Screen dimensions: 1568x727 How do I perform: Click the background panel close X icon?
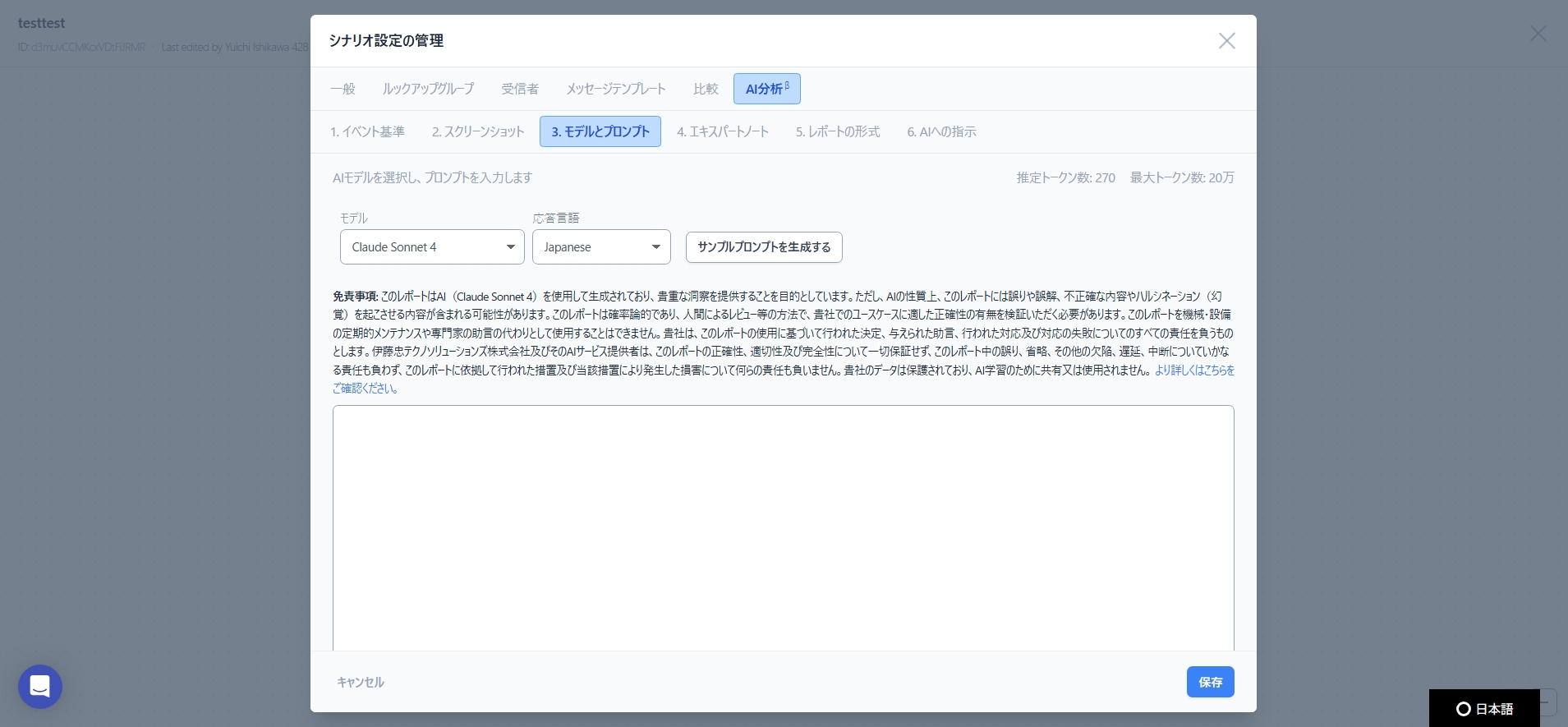[x=1538, y=34]
